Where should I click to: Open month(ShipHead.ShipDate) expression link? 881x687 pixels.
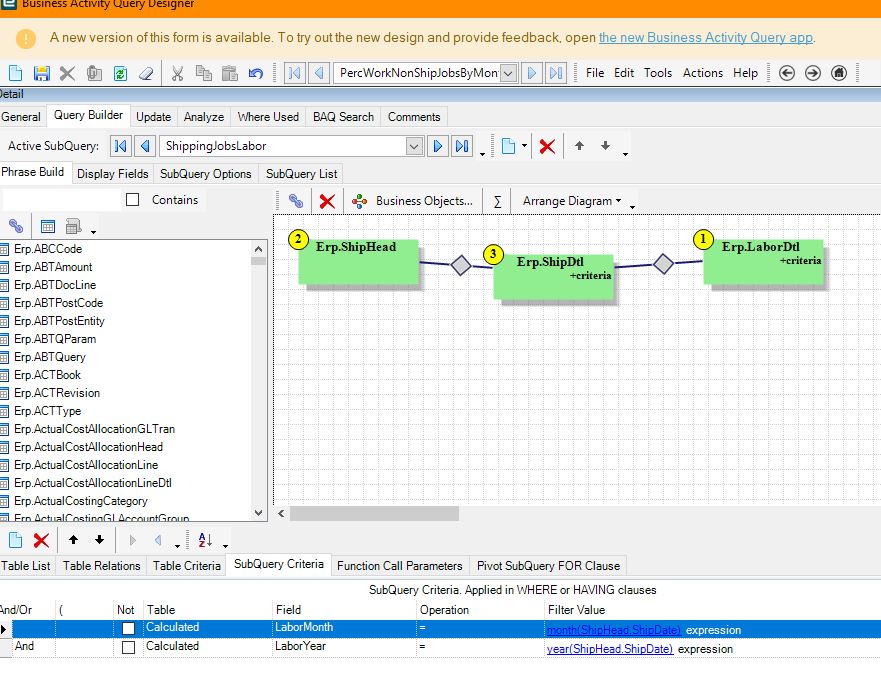[614, 630]
